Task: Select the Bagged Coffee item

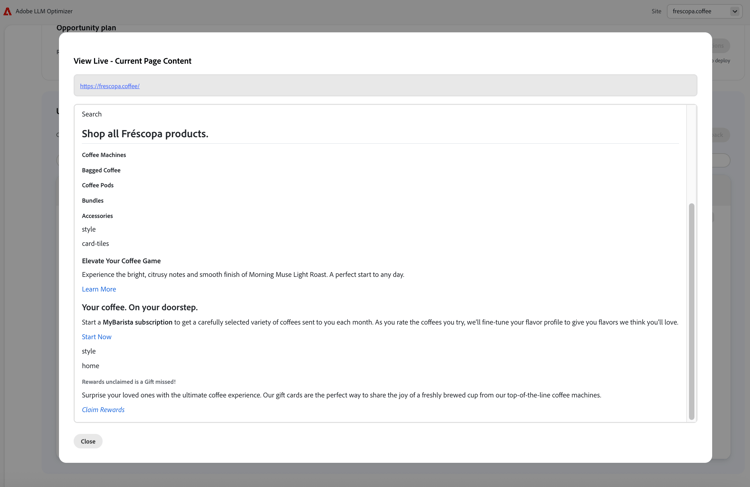Action: click(x=101, y=170)
